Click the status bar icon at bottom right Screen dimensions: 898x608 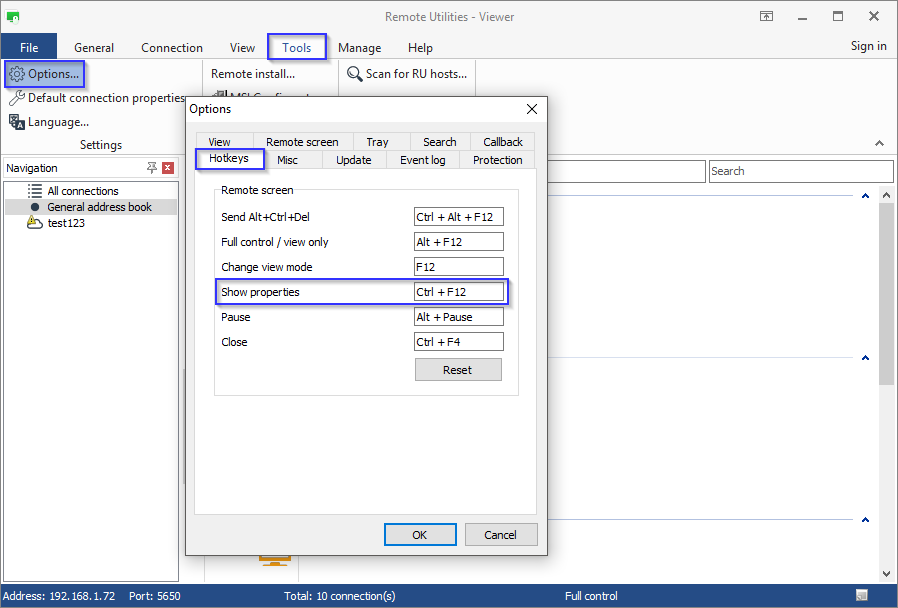click(862, 596)
